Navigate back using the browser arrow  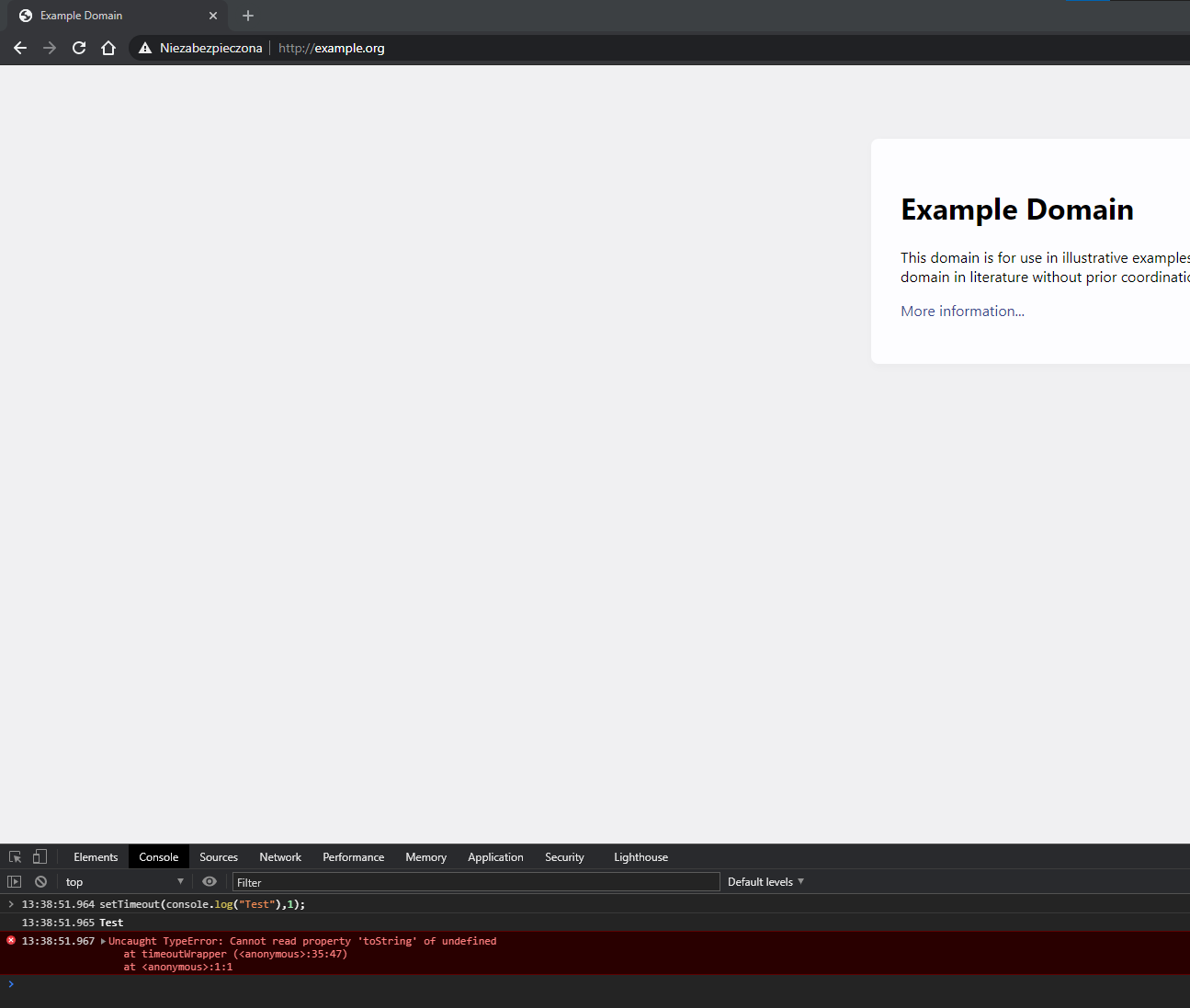[x=19, y=48]
